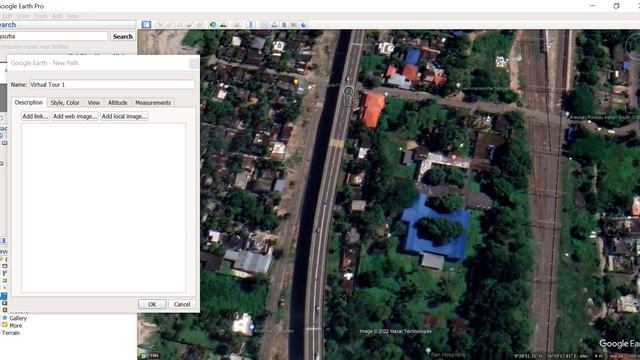Click the View in Google Maps icon

[293, 25]
